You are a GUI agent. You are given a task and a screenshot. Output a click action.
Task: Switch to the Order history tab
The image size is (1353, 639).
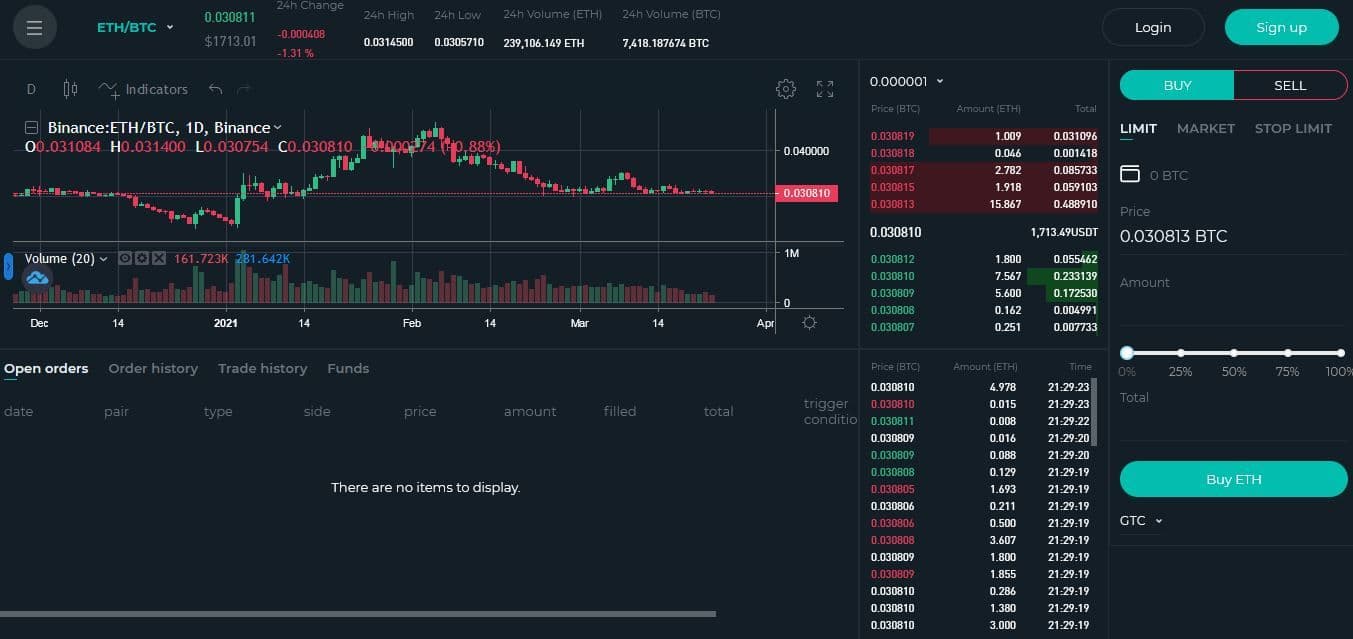pos(153,368)
